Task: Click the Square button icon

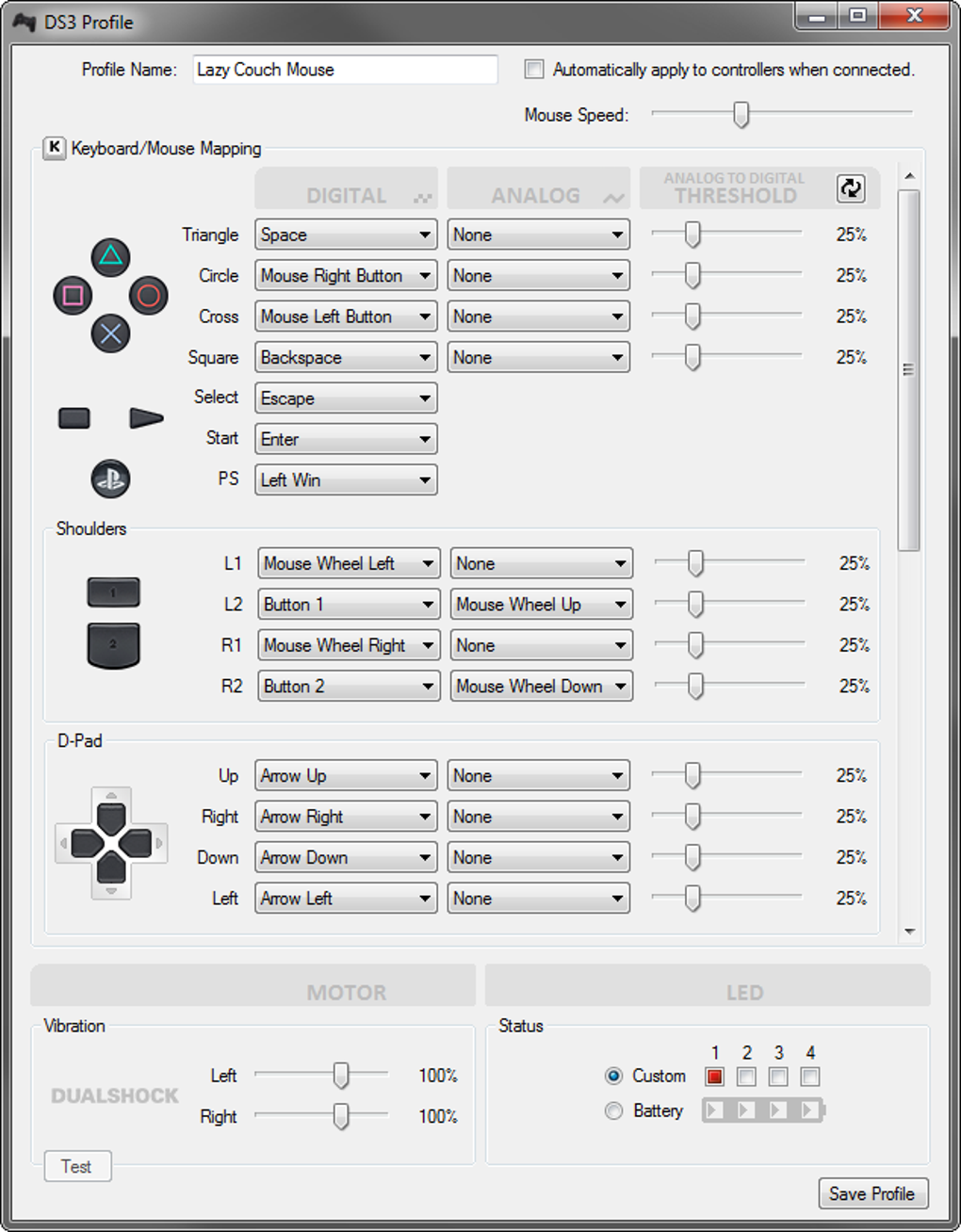Action: click(x=73, y=294)
